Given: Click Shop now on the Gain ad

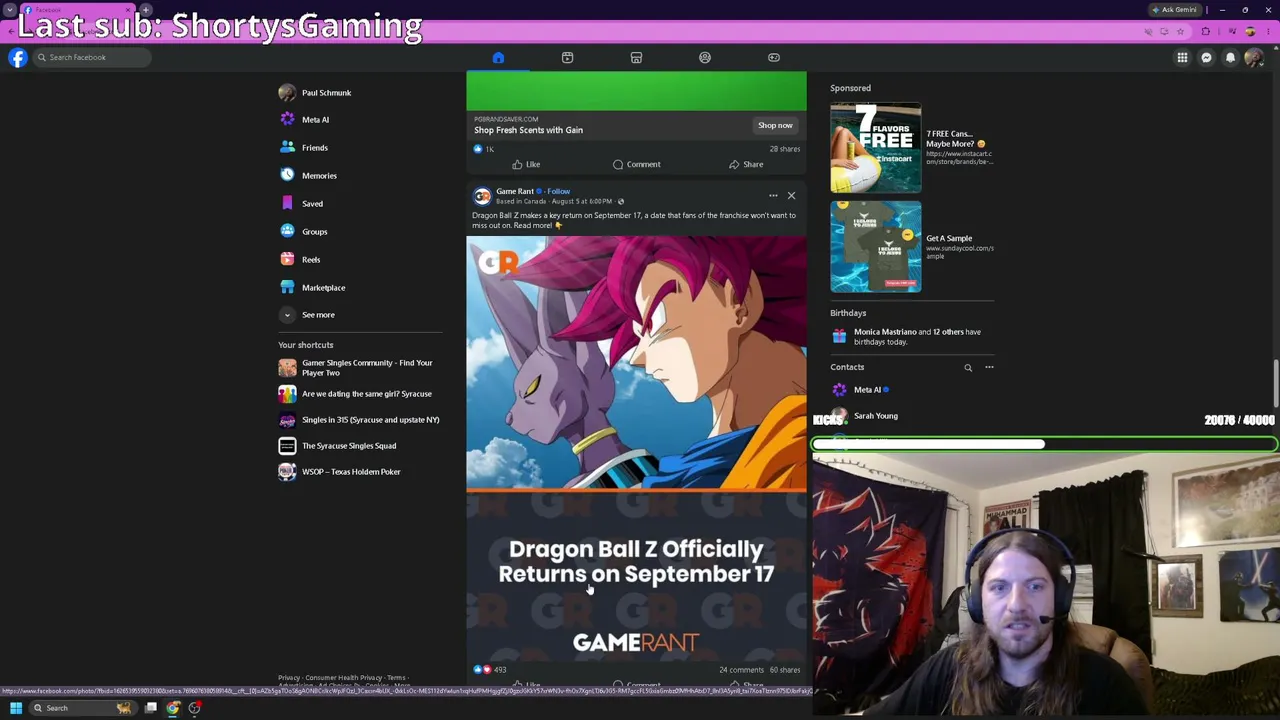Looking at the screenshot, I should 775,125.
